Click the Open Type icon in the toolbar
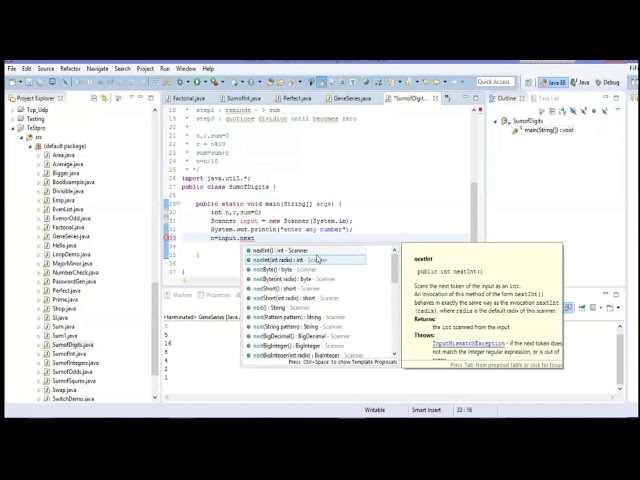The height and width of the screenshot is (480, 640). 270,82
